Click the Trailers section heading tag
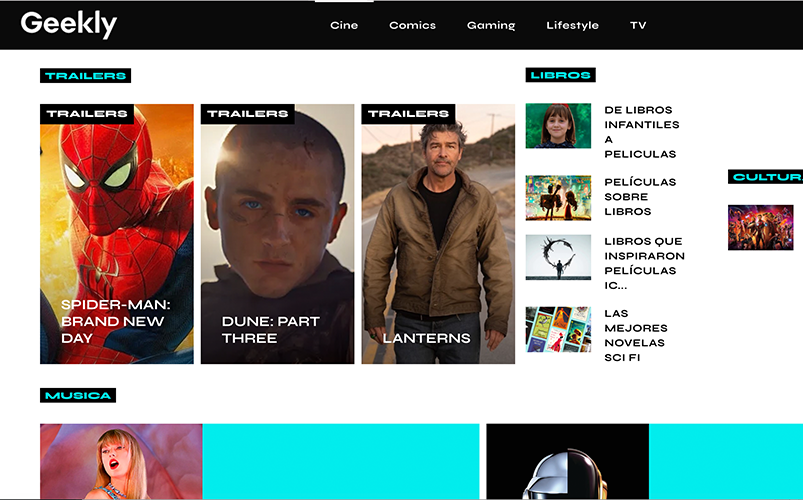Viewport: 803px width, 500px height. [85, 76]
